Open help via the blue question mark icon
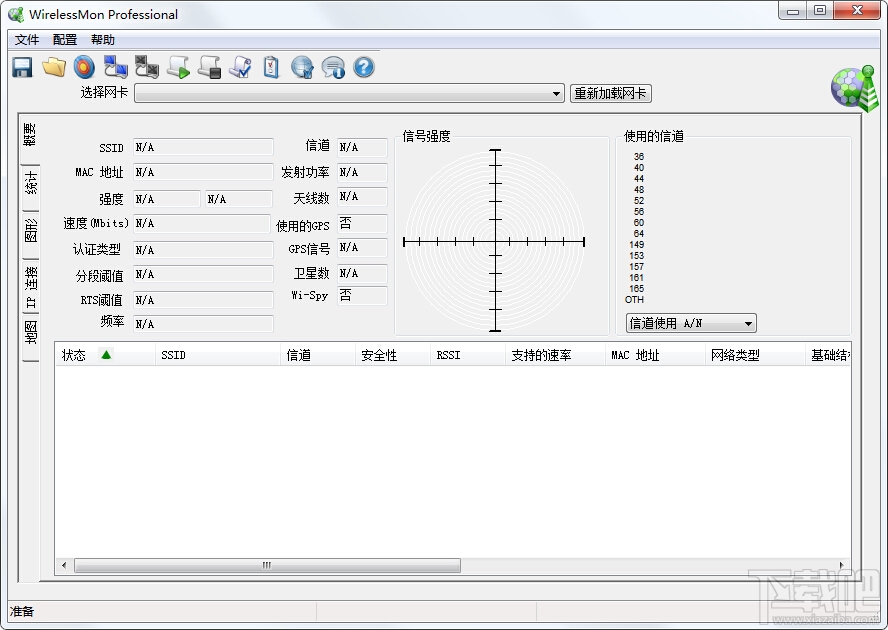Screen dimensions: 888x630 tap(364, 67)
